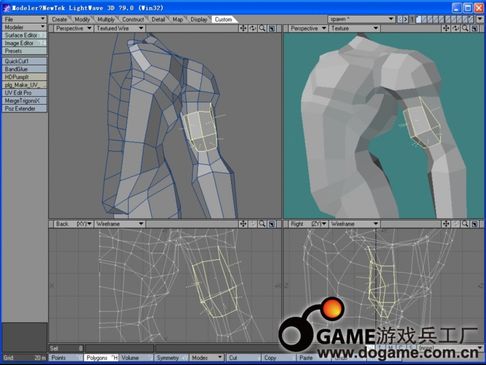Run the HDPumpIt plugin

(24, 77)
